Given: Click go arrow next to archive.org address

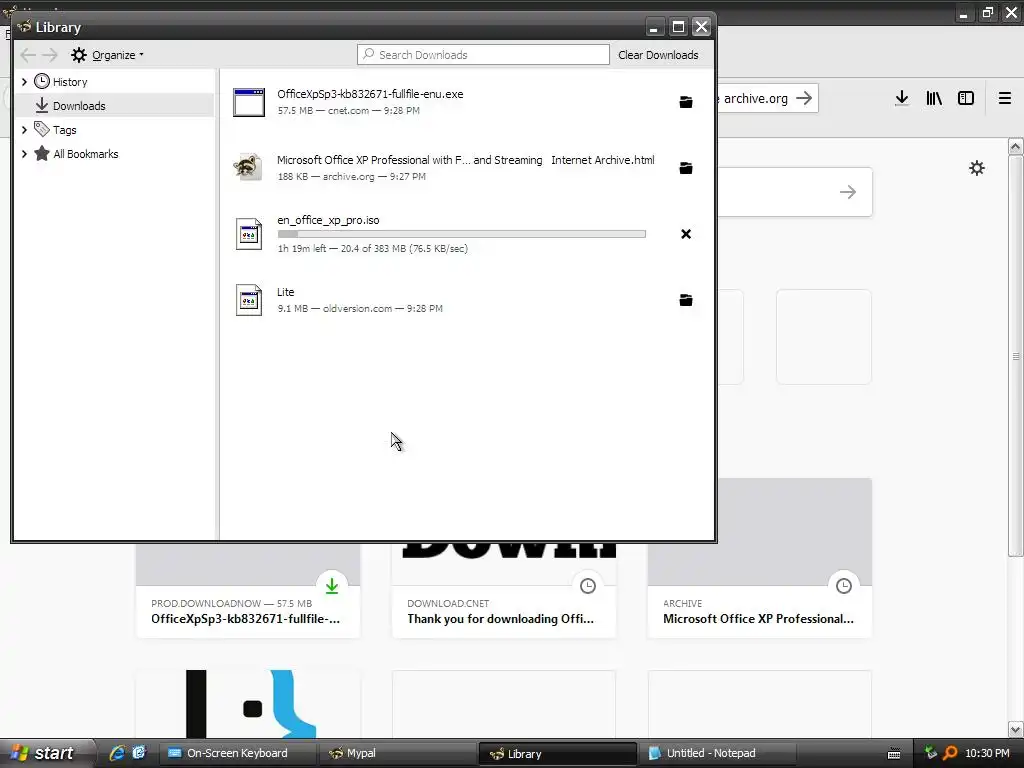Looking at the screenshot, I should coord(805,98).
